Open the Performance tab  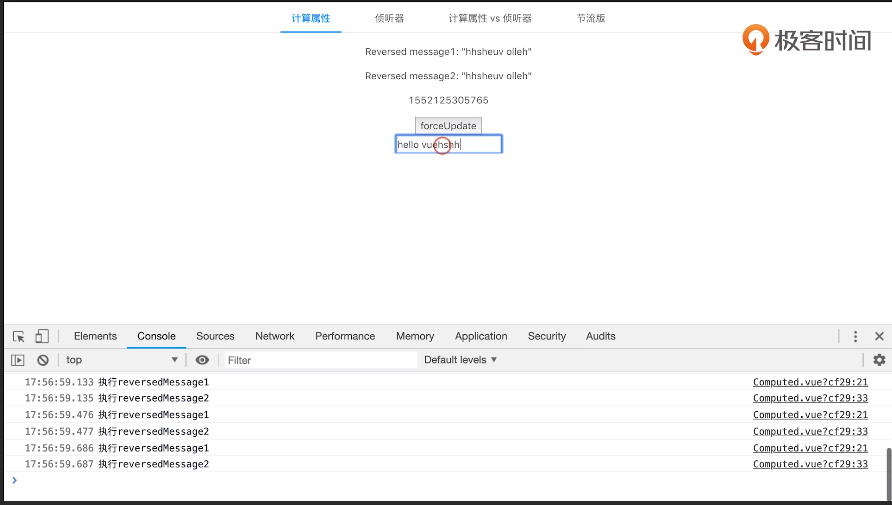[345, 336]
